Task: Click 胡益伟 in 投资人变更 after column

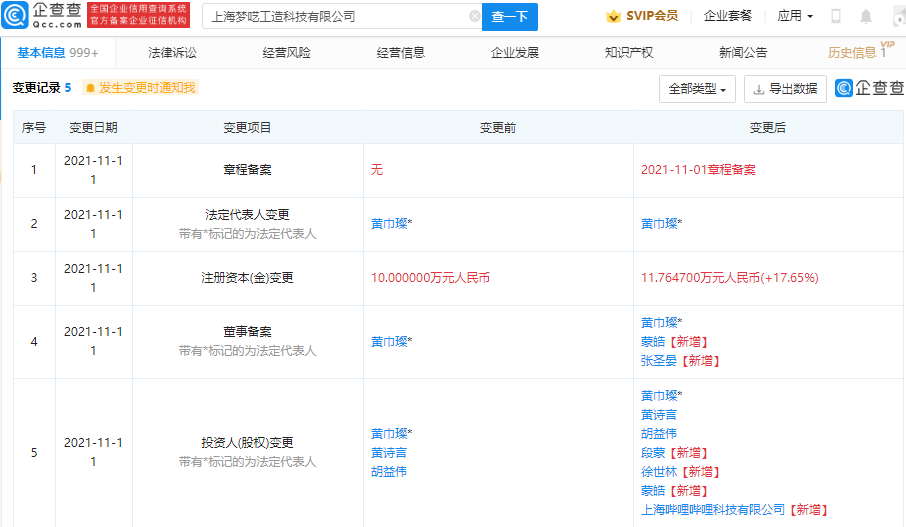Action: click(659, 433)
